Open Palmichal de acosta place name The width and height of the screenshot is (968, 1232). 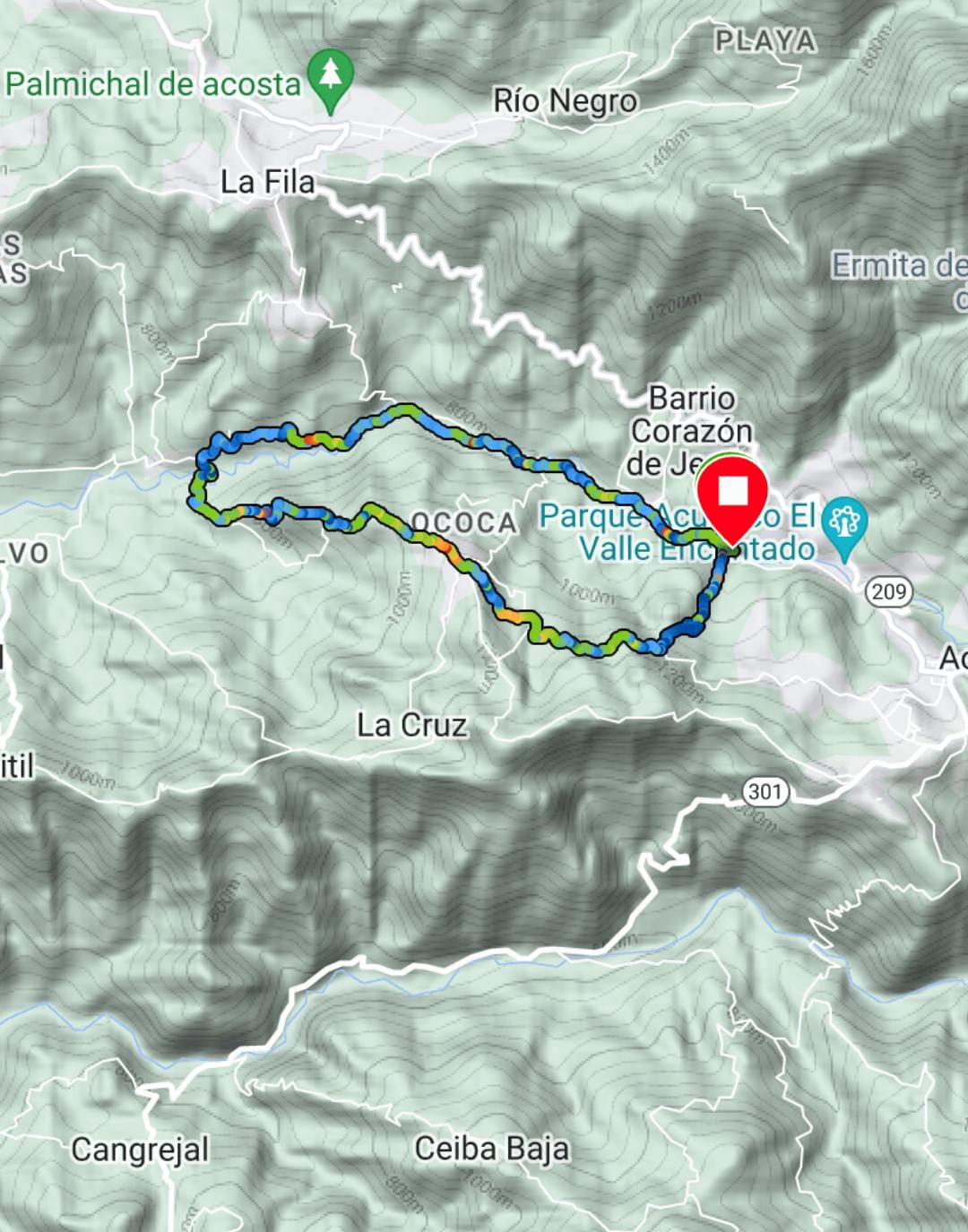153,84
